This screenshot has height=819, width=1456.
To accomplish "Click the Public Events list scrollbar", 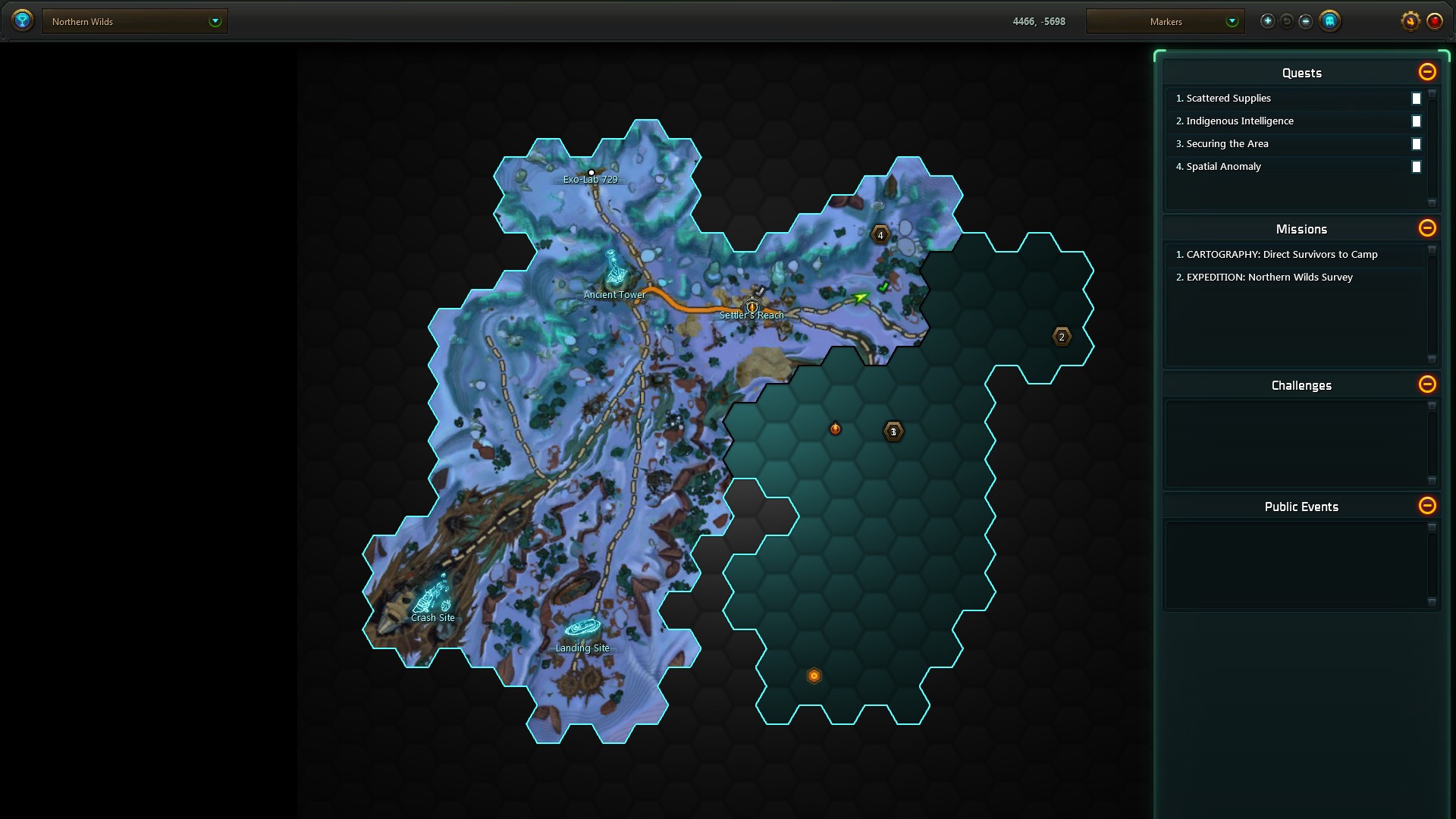I will [1432, 564].
